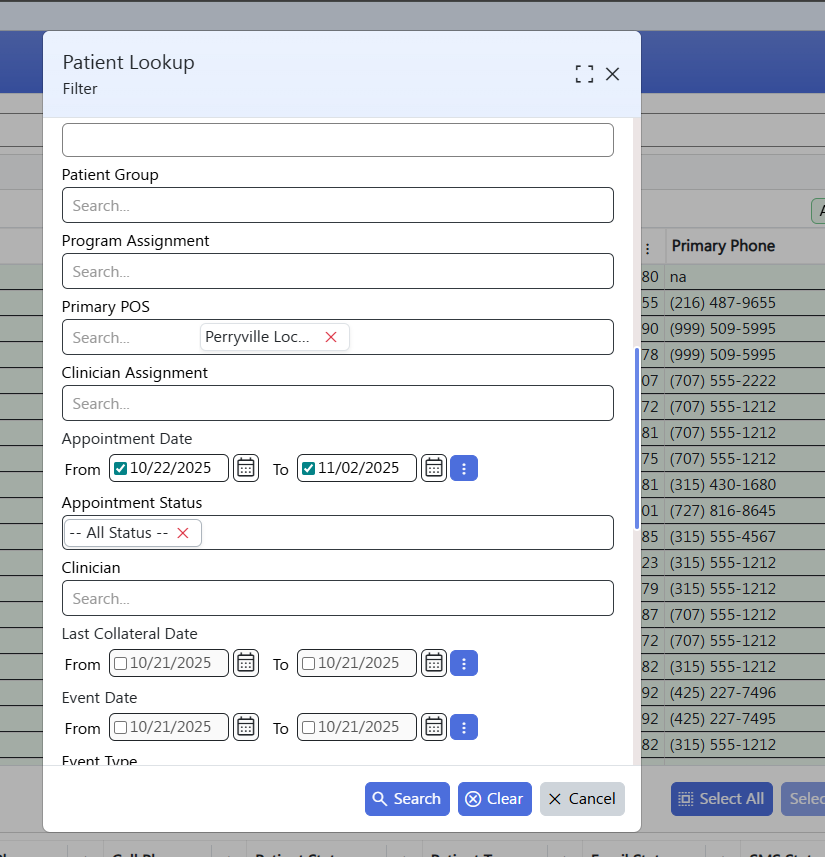This screenshot has height=857, width=825.
Task: Open the Clinician search dropdown
Action: pyautogui.click(x=338, y=598)
